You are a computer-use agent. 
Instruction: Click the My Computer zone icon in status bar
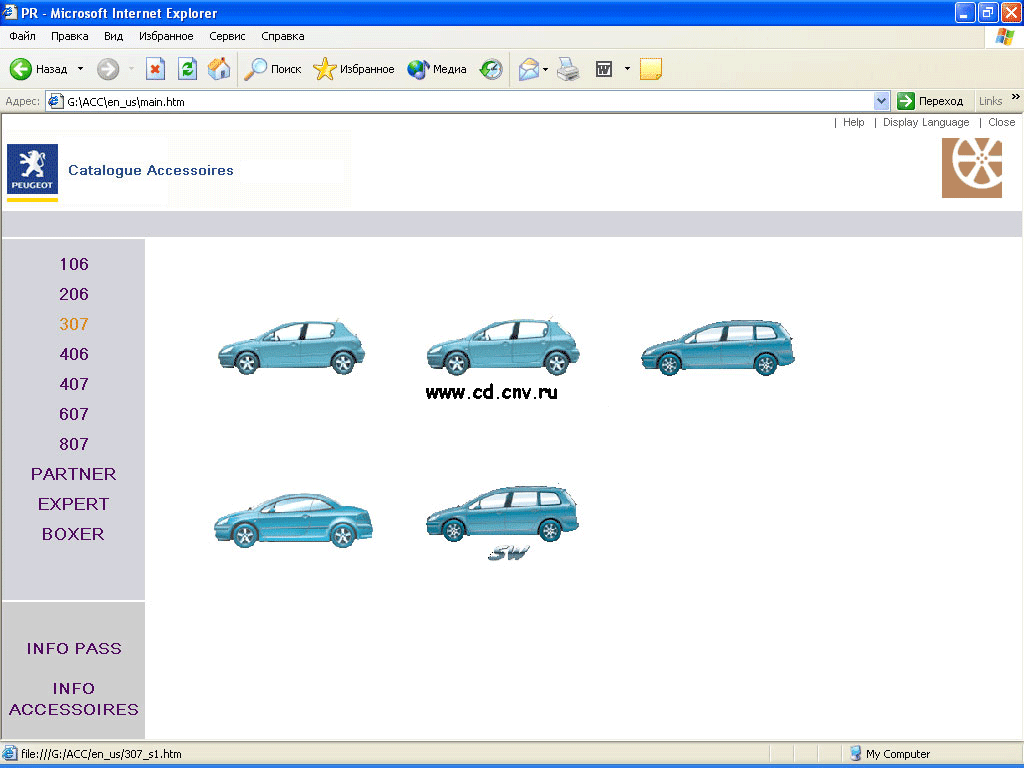pyautogui.click(x=855, y=754)
